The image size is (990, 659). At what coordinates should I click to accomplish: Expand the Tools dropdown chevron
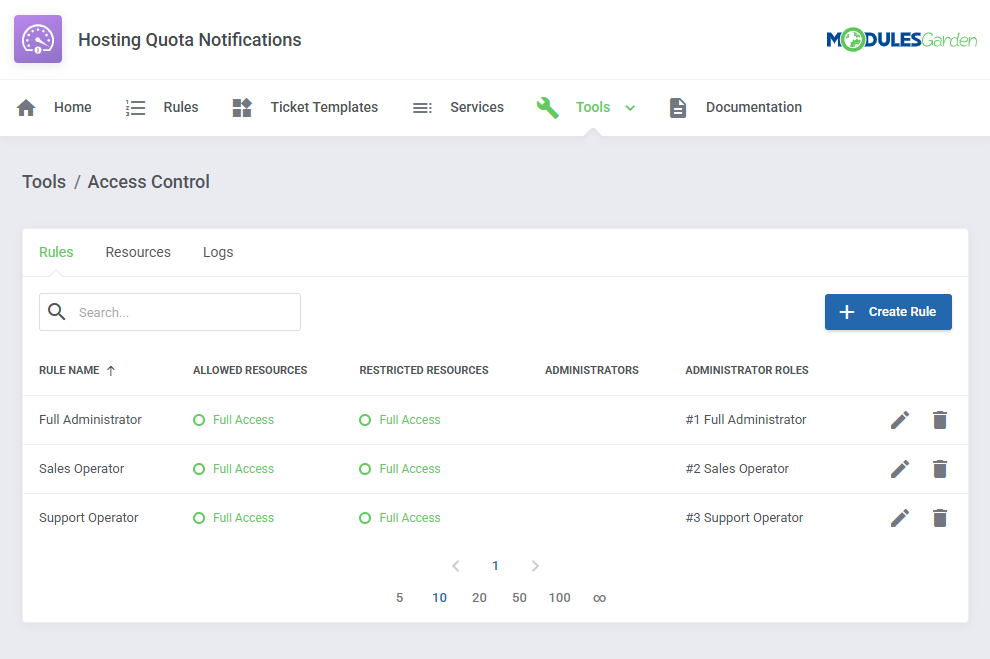point(629,108)
